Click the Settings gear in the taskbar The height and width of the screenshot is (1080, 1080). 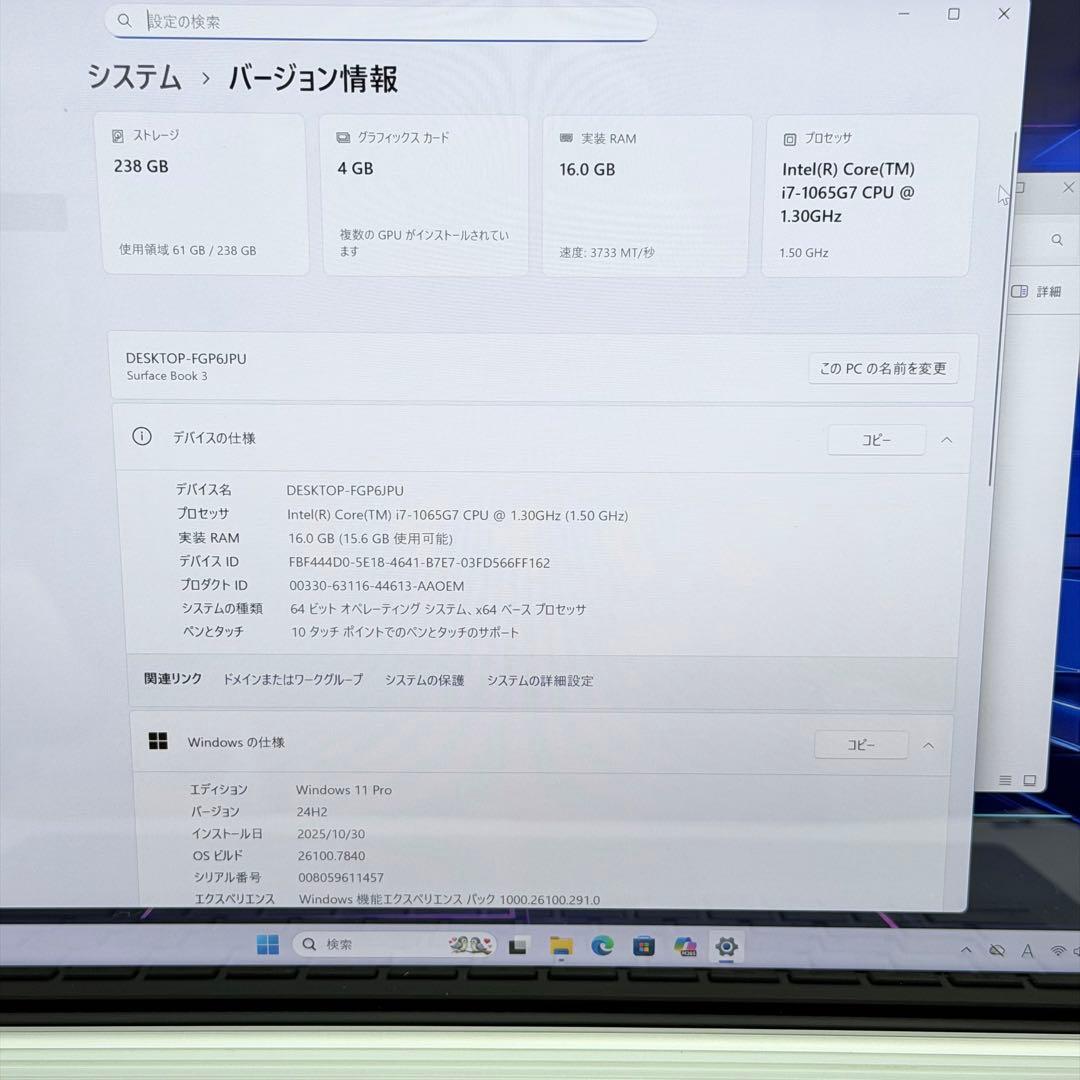[726, 947]
